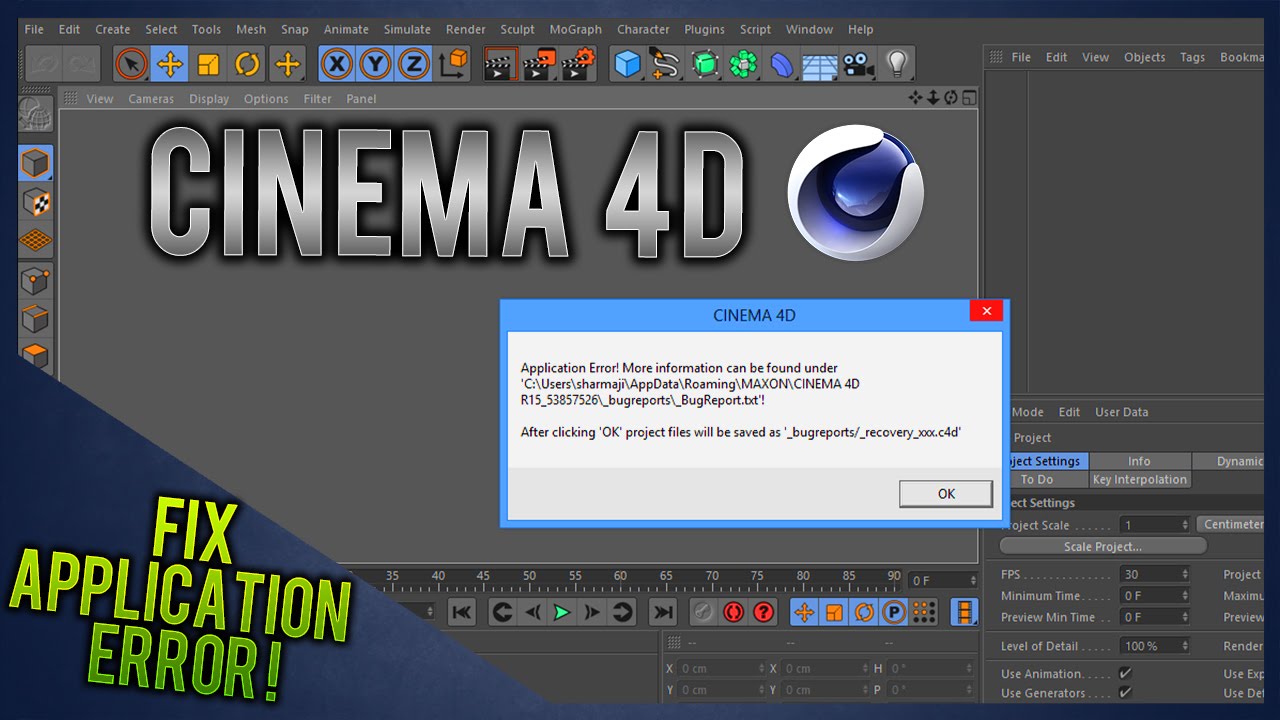Switch to the Info tab
1280x720 pixels.
pos(1139,461)
